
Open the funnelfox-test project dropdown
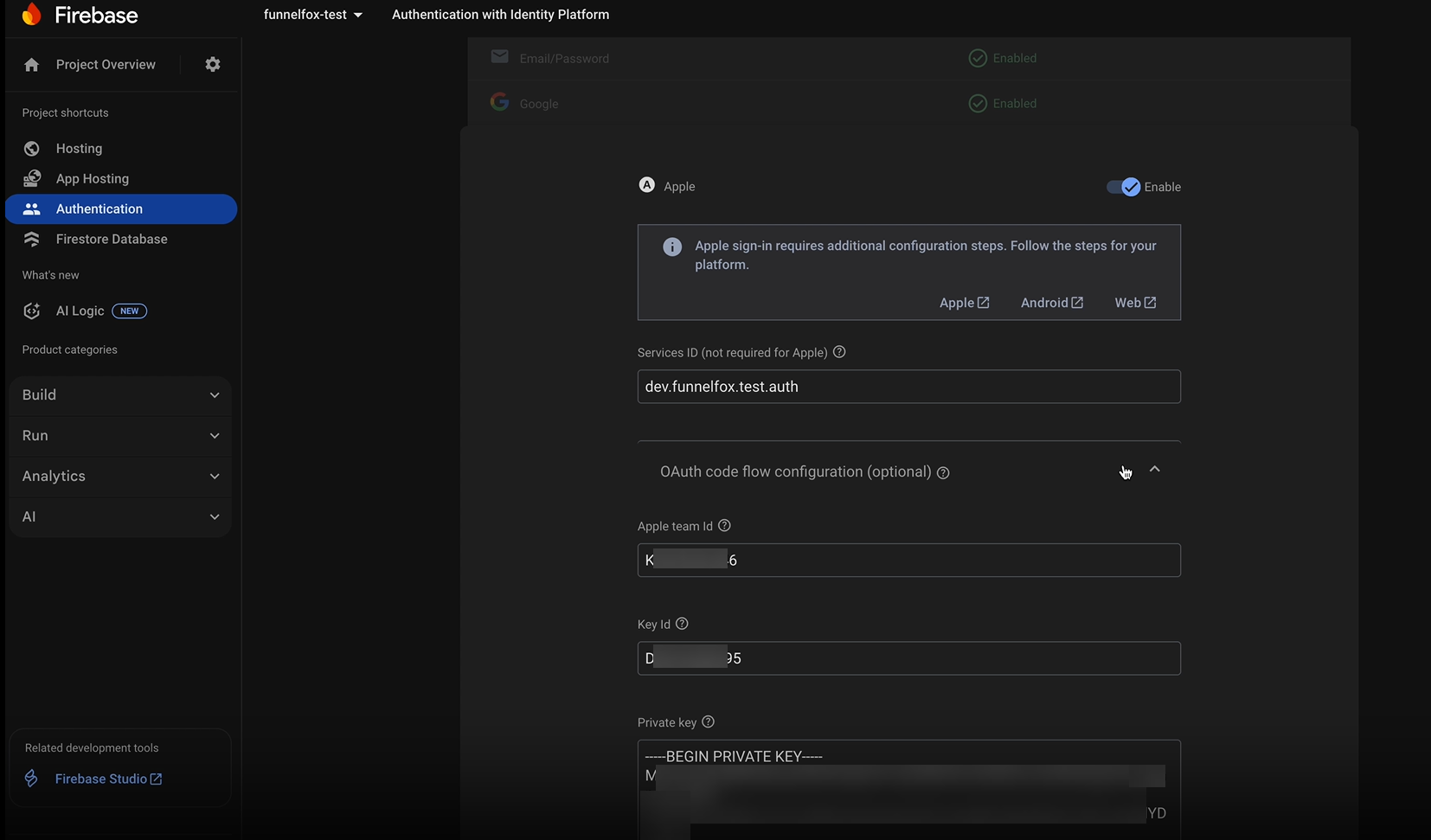(x=313, y=15)
